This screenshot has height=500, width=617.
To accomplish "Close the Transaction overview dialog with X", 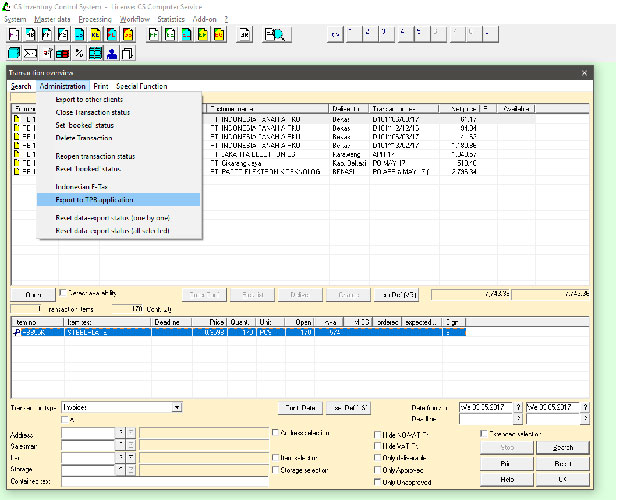I will 585,73.
